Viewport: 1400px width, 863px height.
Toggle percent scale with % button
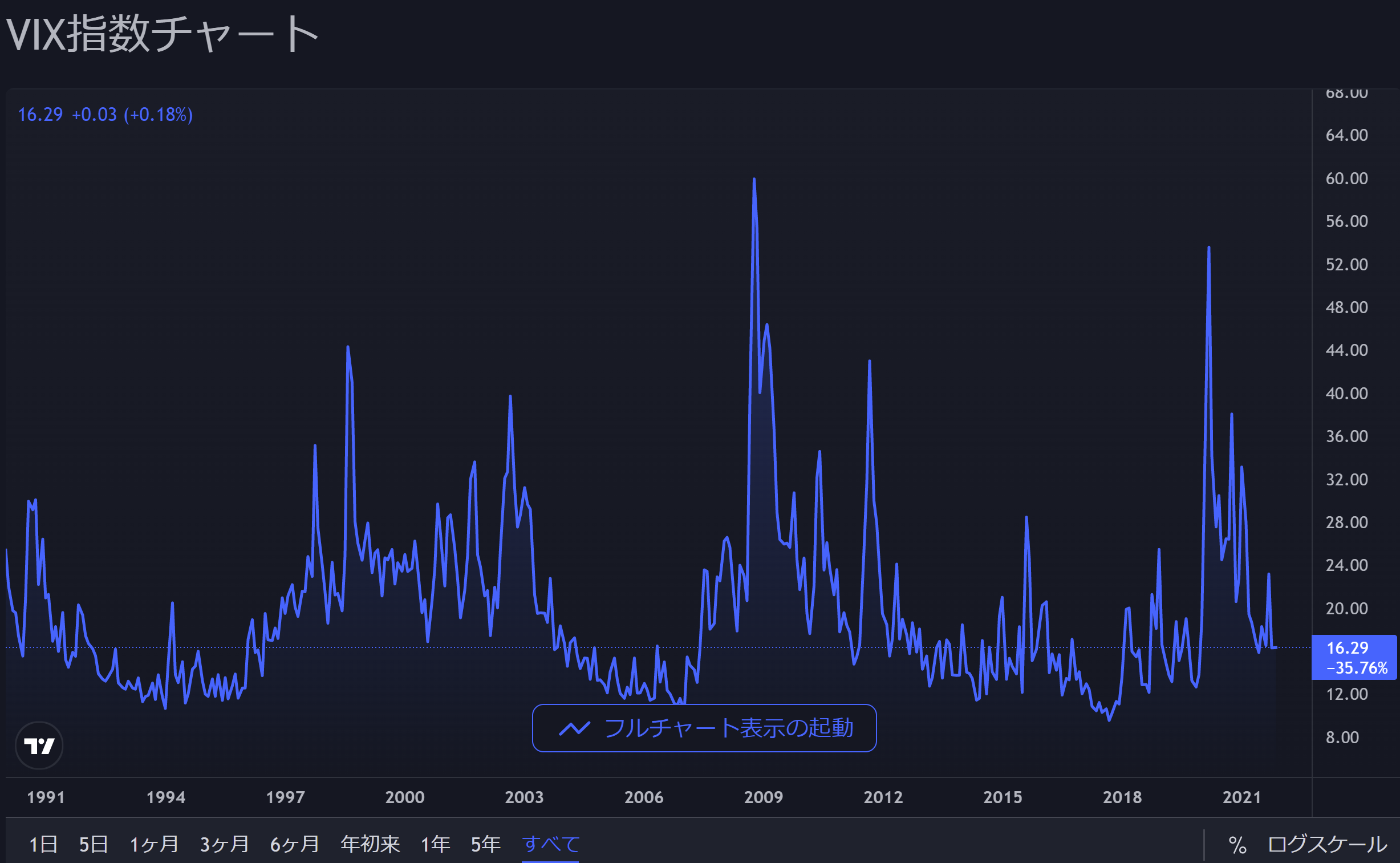click(1237, 845)
